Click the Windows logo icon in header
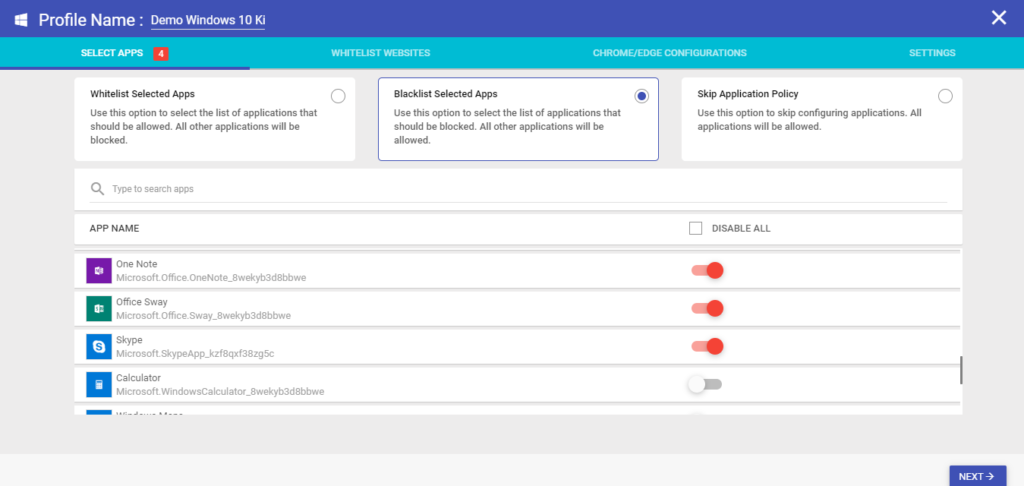 point(21,20)
